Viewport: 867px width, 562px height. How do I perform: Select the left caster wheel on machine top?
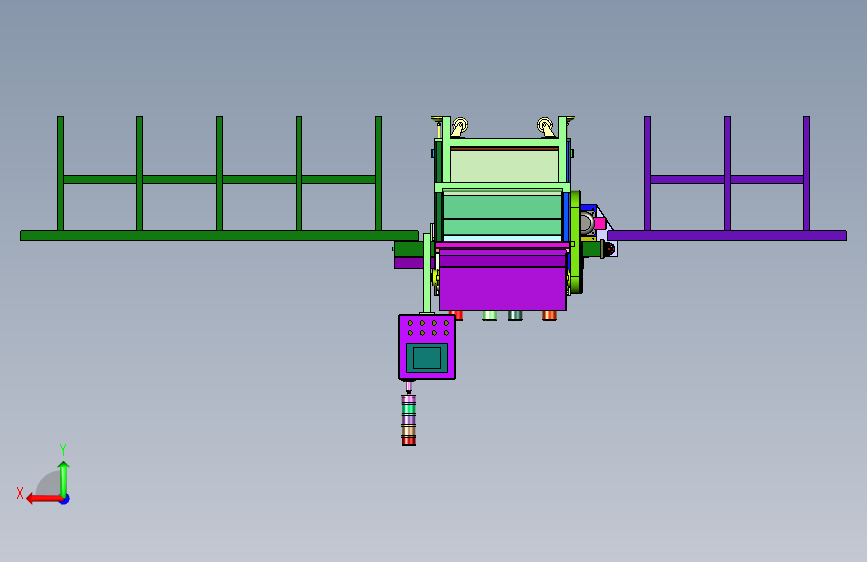pos(459,127)
